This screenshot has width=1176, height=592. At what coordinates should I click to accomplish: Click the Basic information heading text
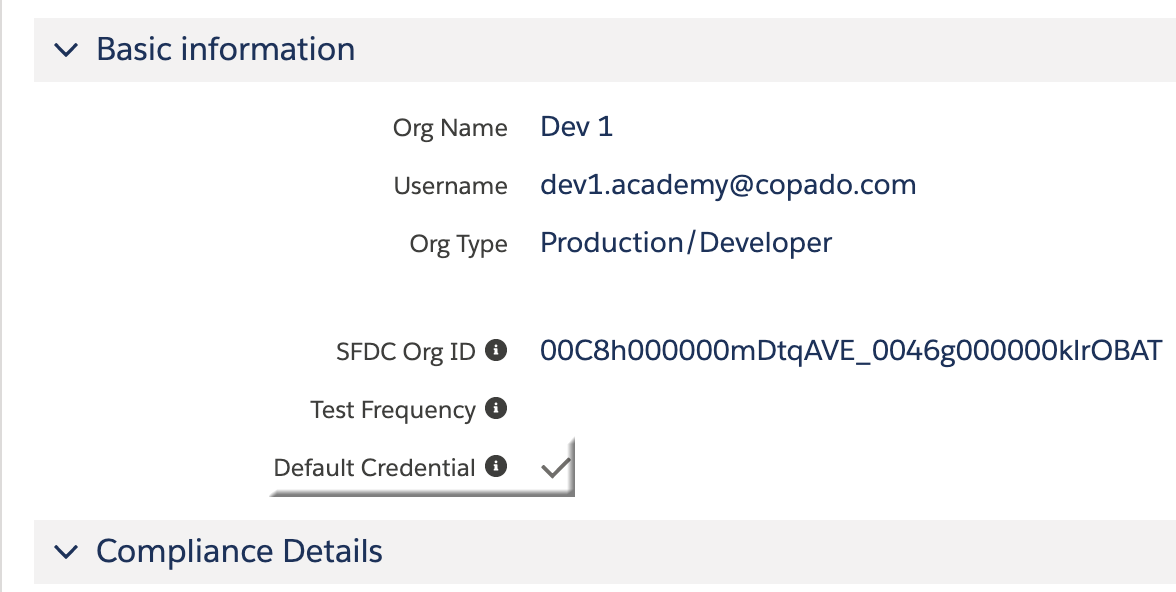[226, 50]
